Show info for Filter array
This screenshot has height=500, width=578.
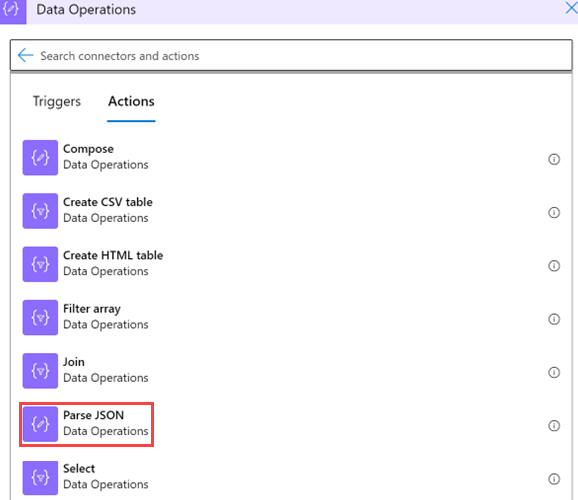[x=554, y=319]
